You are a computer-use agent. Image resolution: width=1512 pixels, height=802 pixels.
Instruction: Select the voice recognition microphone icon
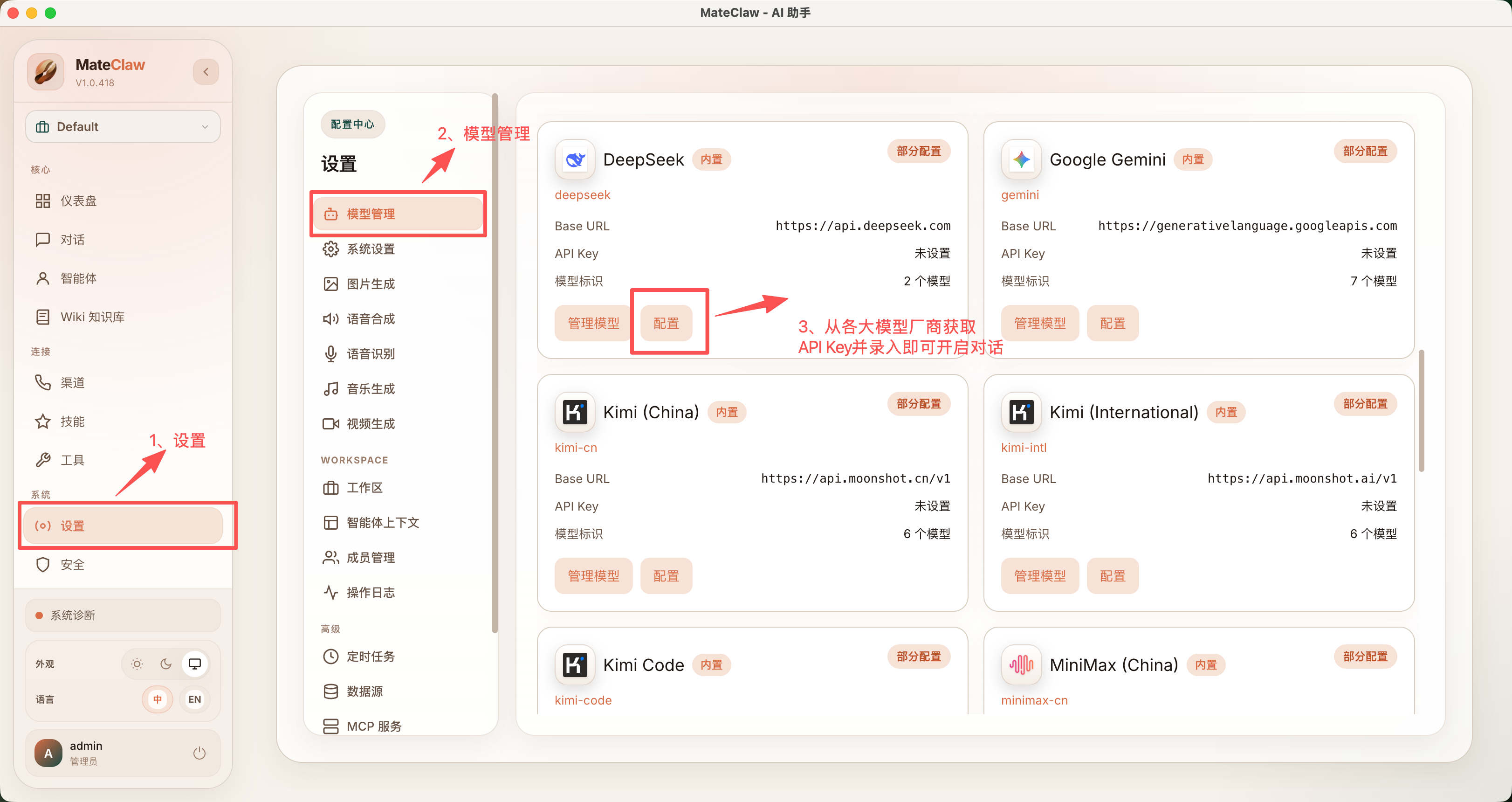click(x=330, y=354)
